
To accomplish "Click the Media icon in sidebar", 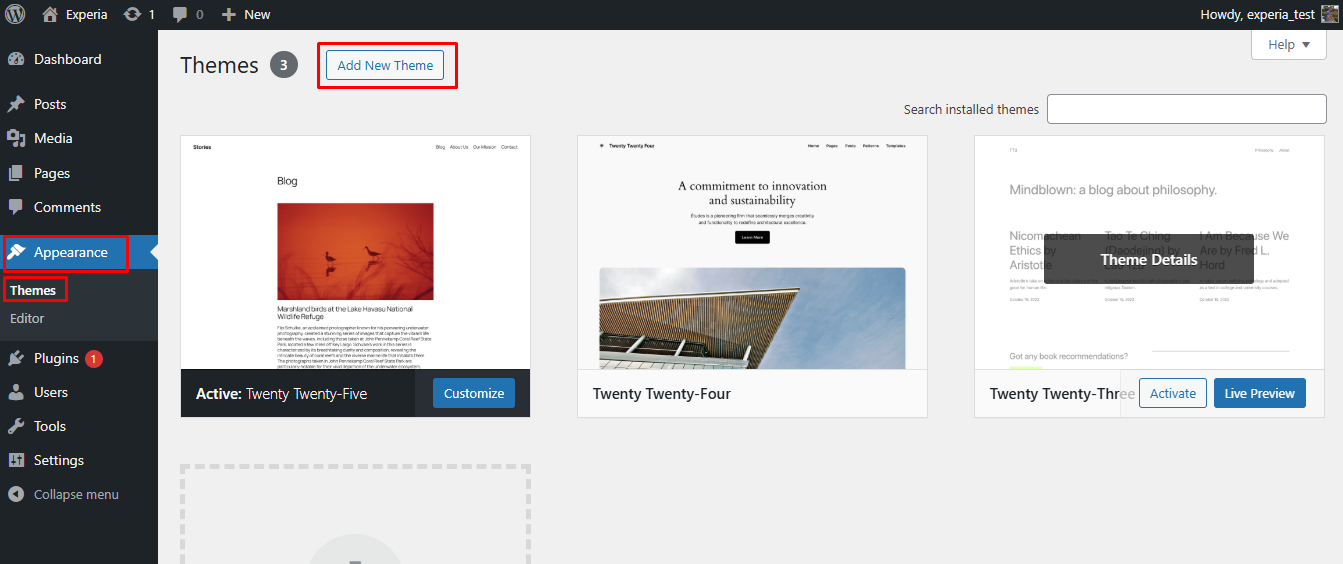I will pos(16,138).
